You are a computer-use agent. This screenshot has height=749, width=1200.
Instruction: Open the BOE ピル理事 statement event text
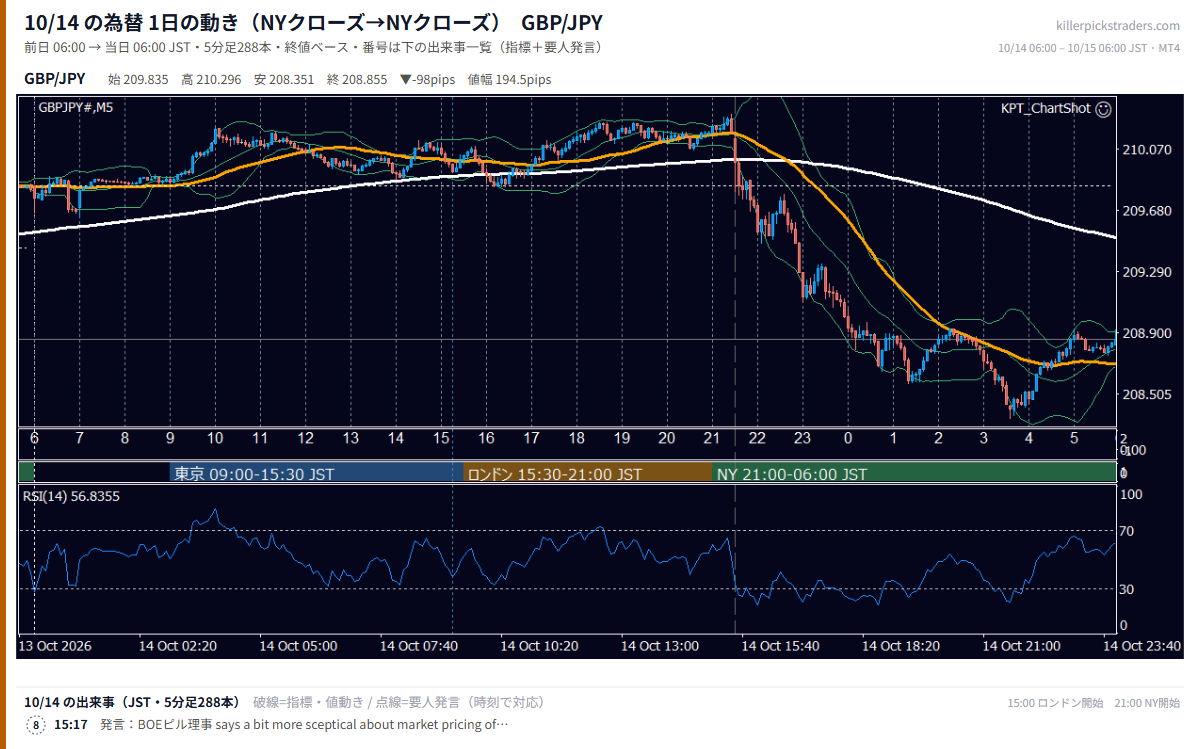click(x=304, y=725)
